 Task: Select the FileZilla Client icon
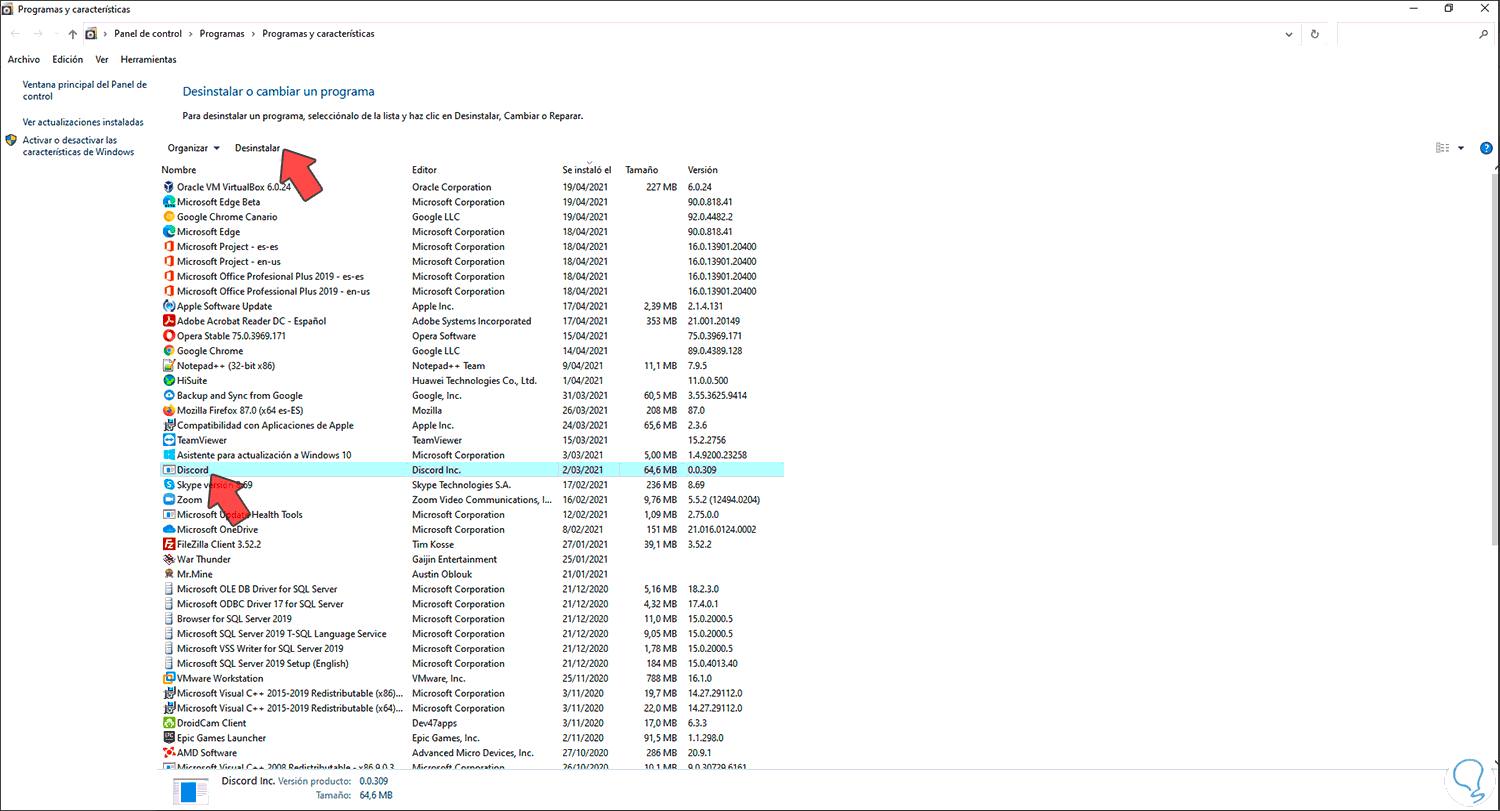(168, 544)
